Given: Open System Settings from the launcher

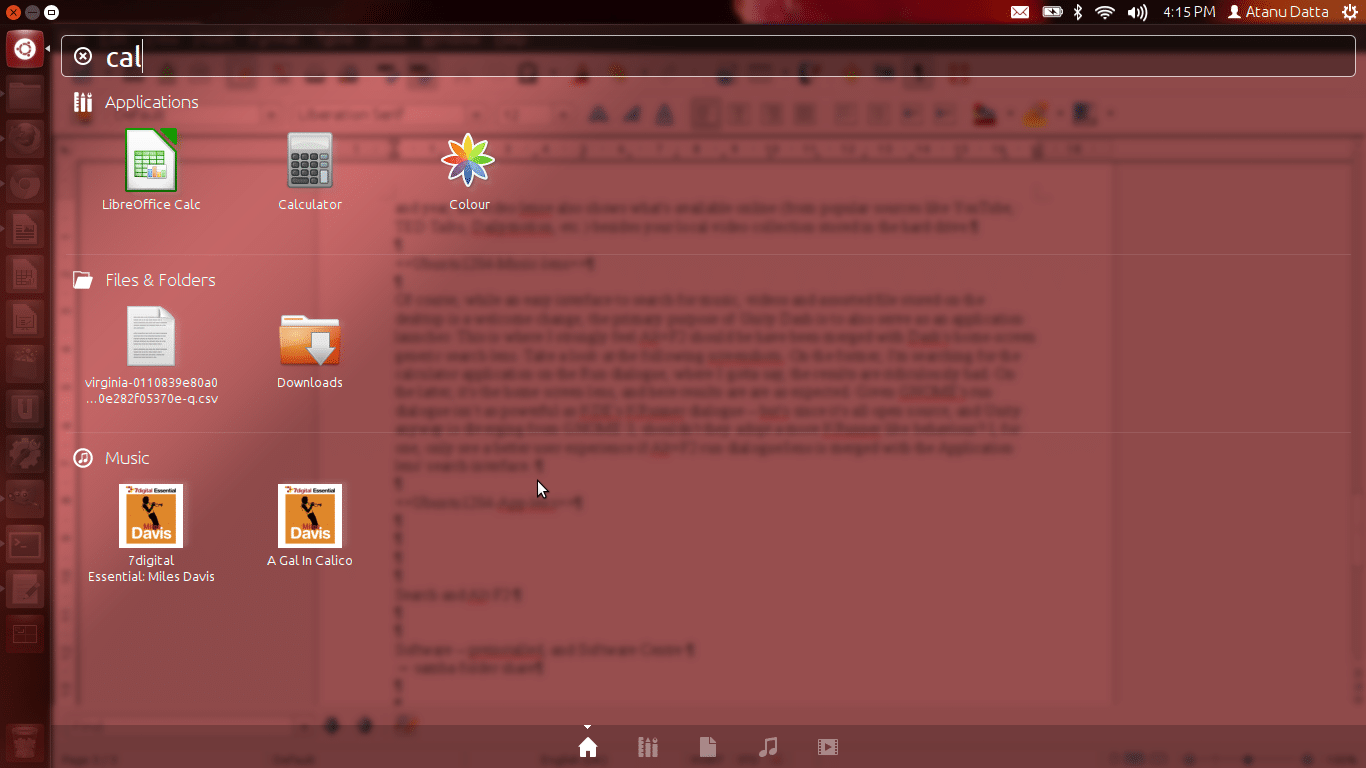Looking at the screenshot, I should tap(25, 455).
